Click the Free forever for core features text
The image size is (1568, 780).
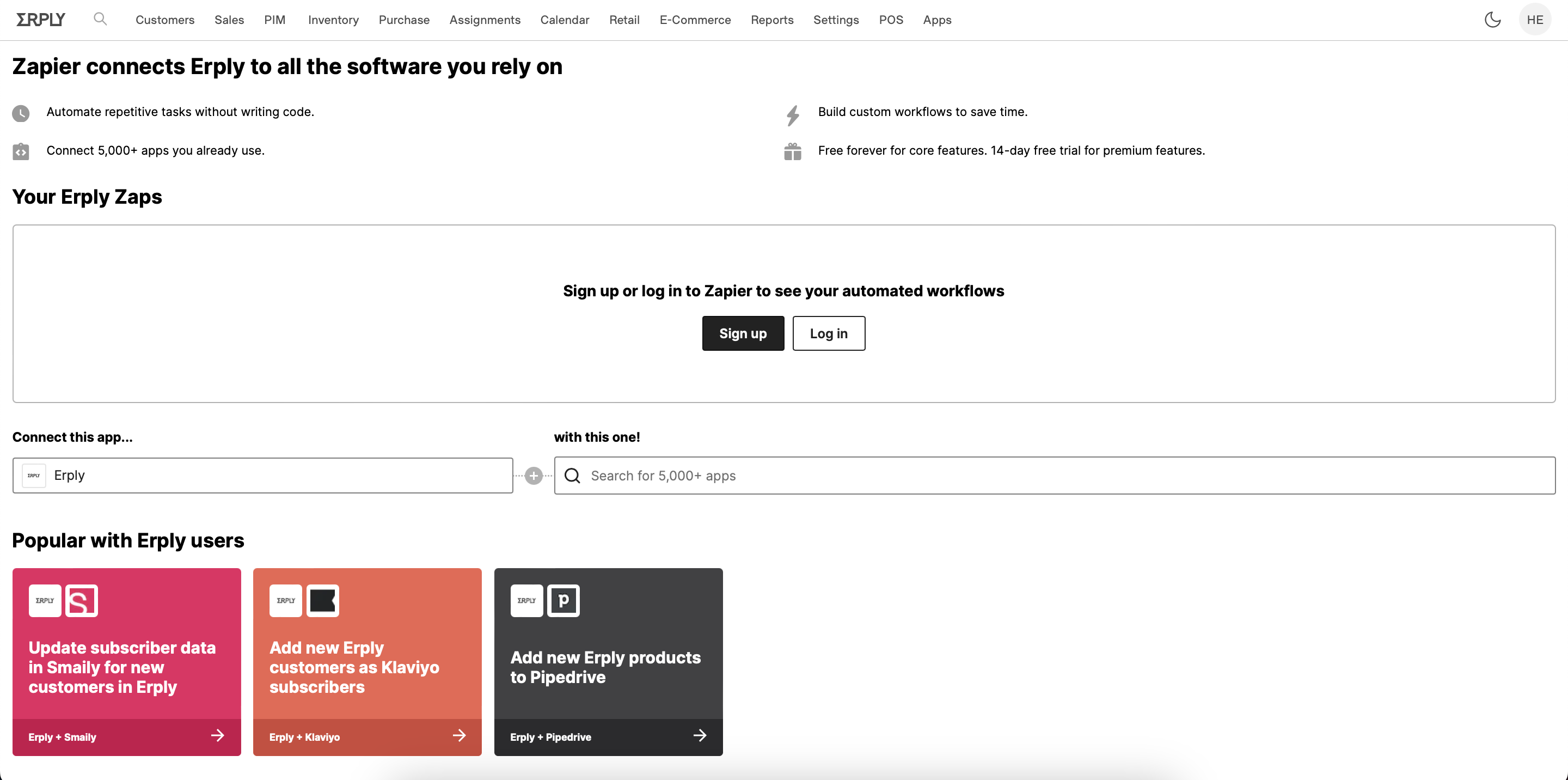(x=1011, y=150)
